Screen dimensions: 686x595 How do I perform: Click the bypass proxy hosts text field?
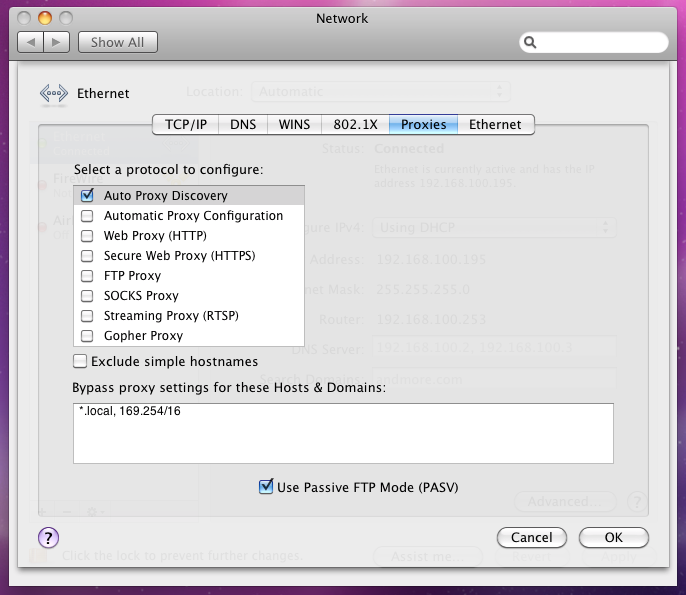pyautogui.click(x=343, y=433)
